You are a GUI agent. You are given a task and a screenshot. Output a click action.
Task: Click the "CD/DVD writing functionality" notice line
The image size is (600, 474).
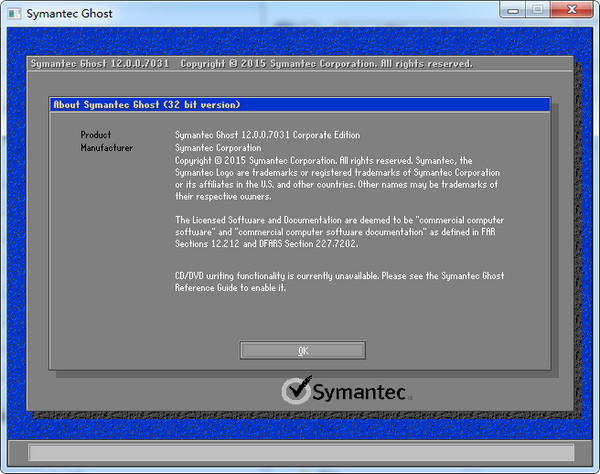point(339,275)
